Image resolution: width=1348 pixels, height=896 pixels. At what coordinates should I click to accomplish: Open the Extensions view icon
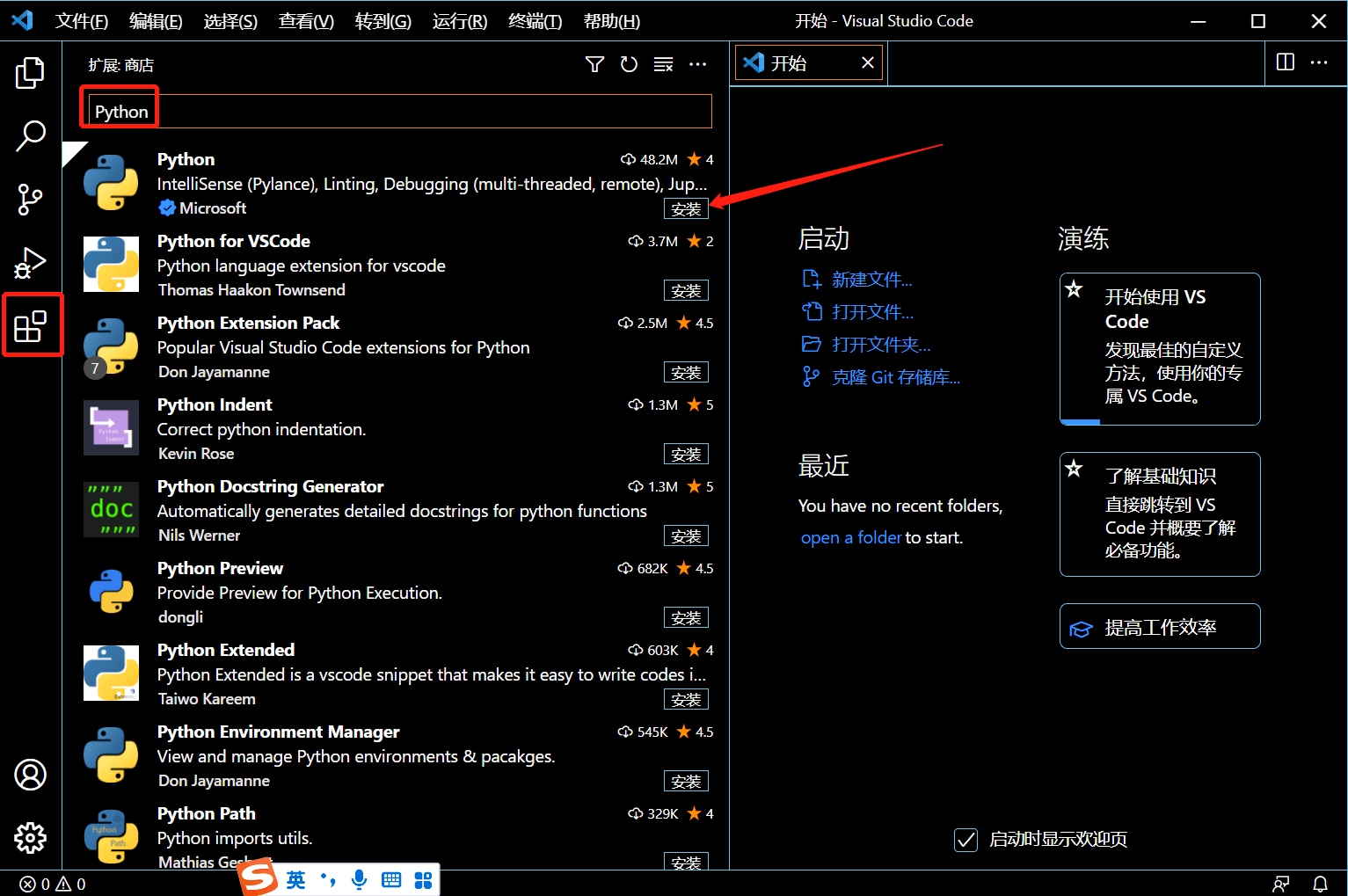click(x=30, y=326)
